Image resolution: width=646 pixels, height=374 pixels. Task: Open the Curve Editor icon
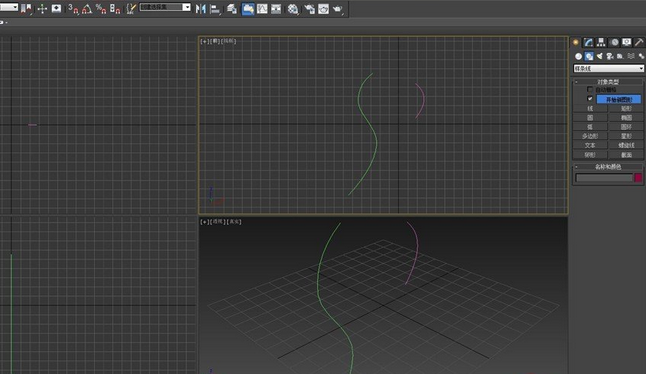click(262, 9)
